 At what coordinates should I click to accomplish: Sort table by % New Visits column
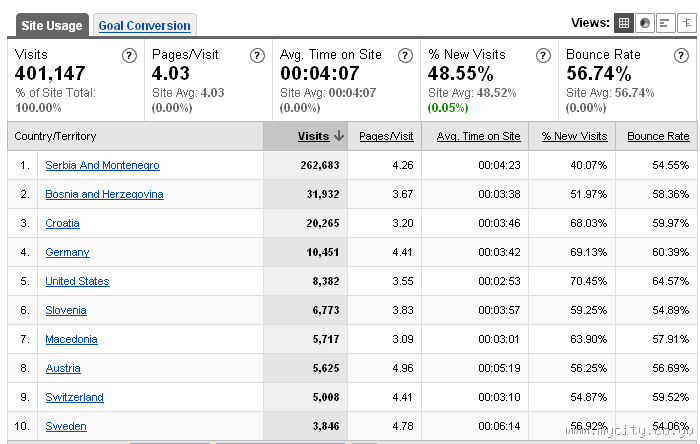click(574, 136)
